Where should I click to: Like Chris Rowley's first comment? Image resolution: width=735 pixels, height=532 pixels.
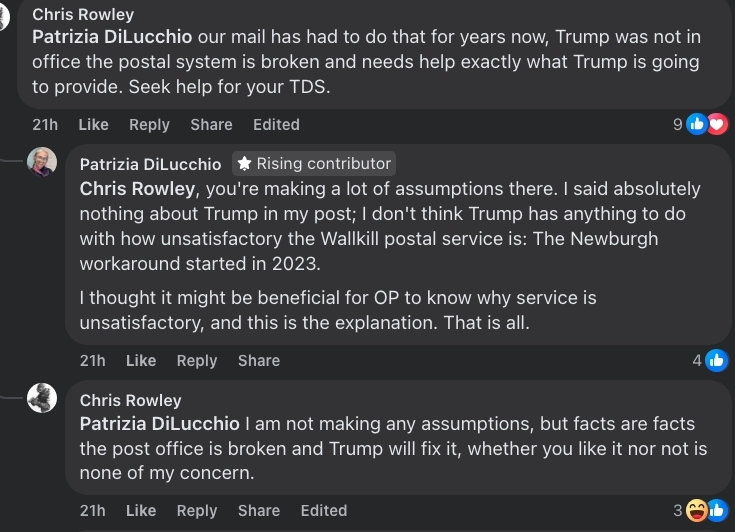point(93,125)
